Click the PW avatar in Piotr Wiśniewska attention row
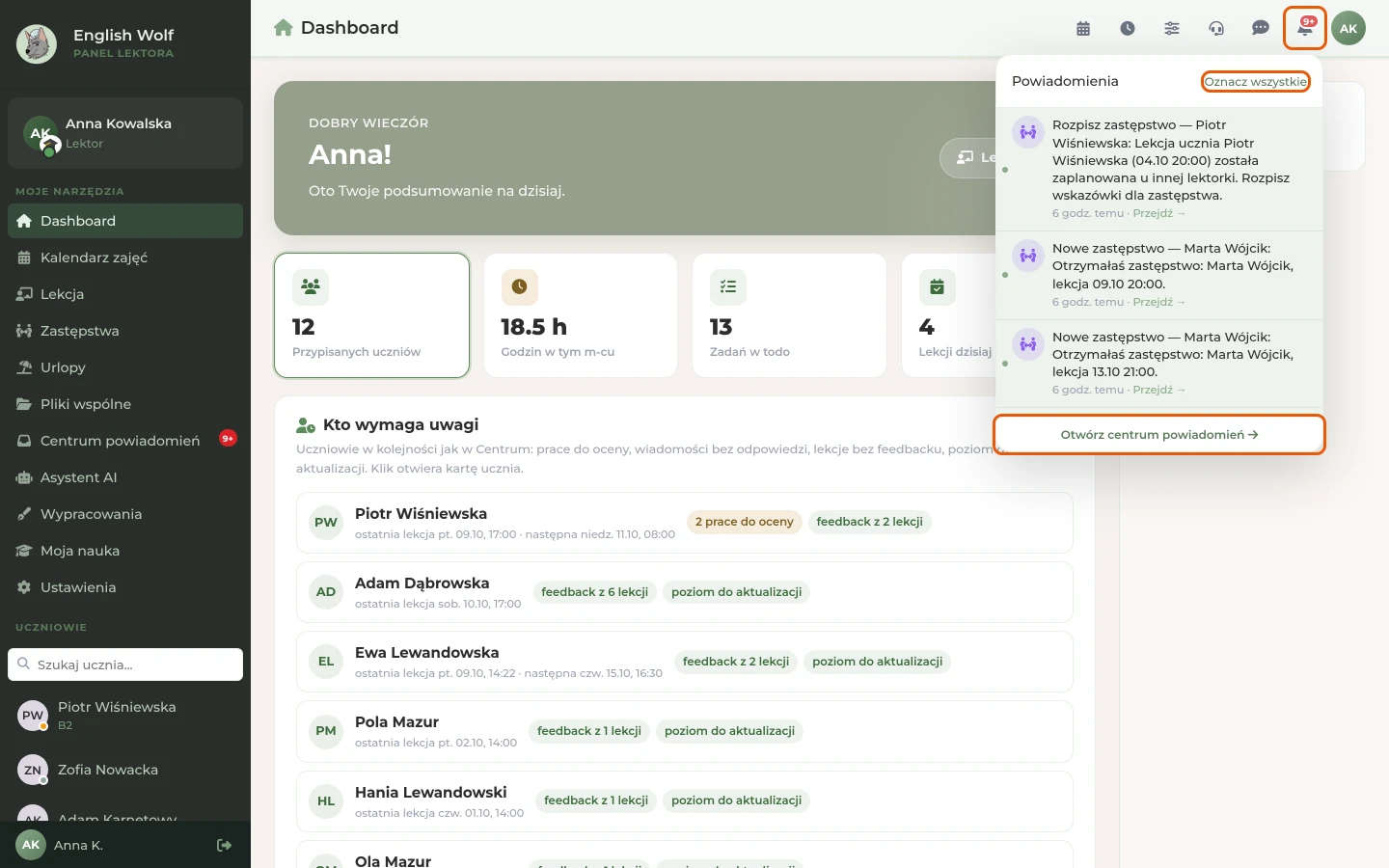This screenshot has width=1389, height=868. point(326,523)
